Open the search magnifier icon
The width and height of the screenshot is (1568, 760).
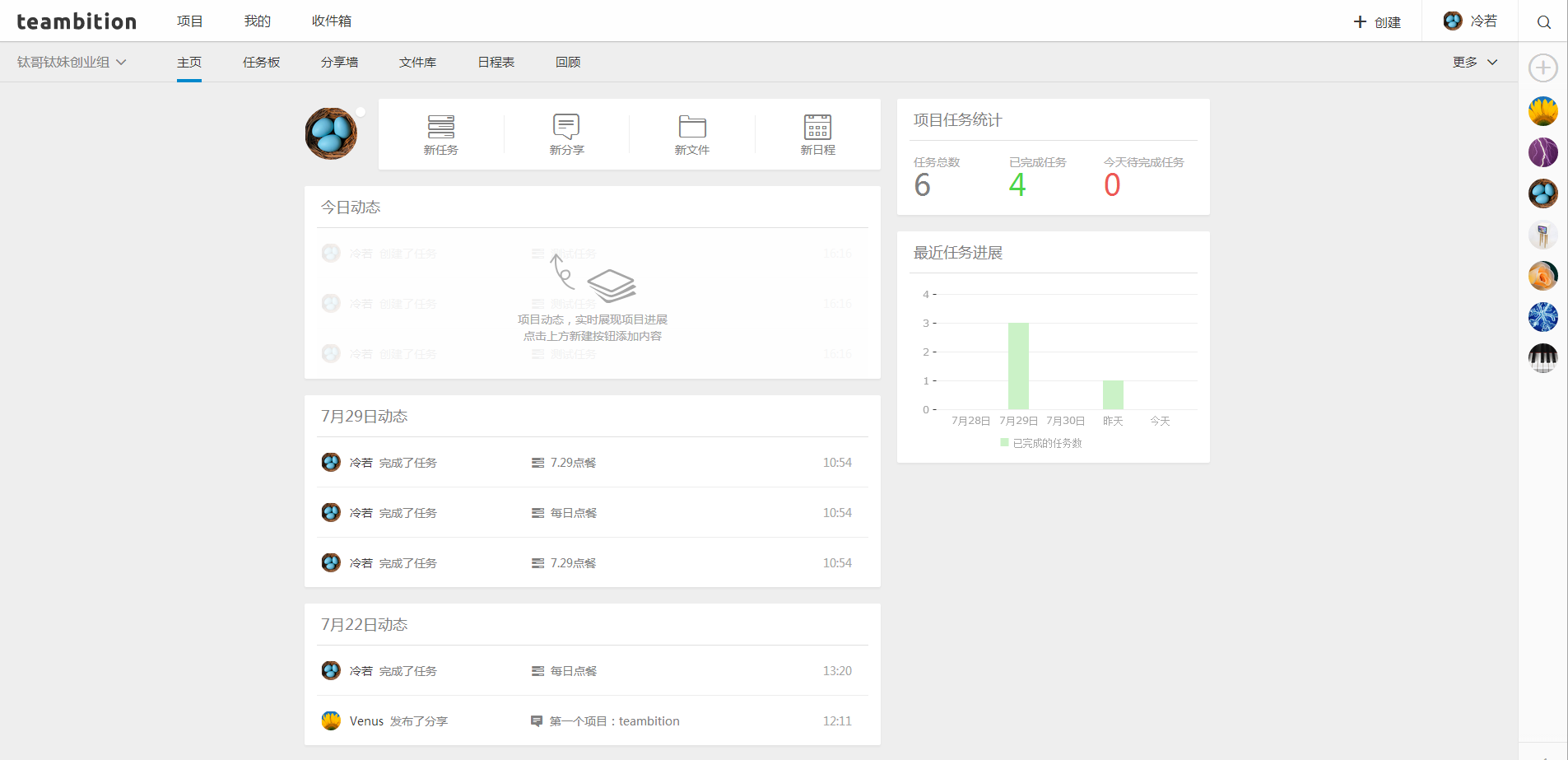point(1543,21)
